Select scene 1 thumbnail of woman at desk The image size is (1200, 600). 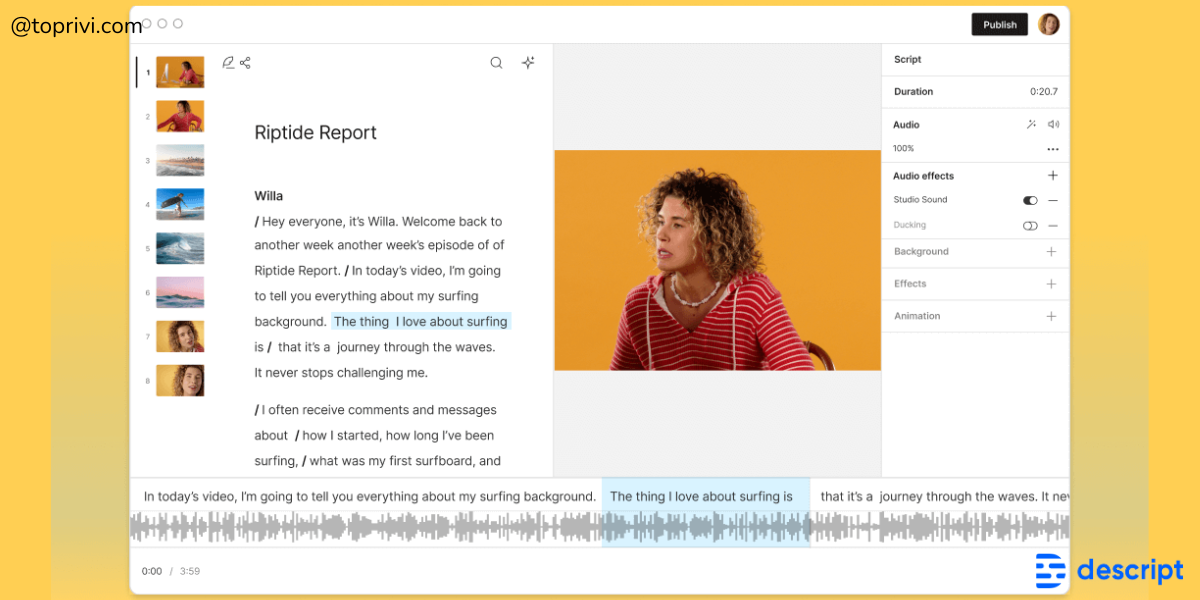point(180,72)
